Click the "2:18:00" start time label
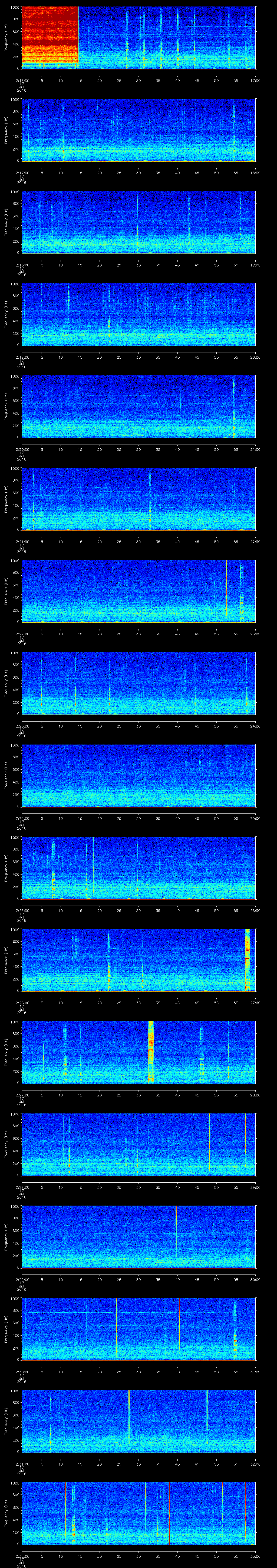277x1568 pixels. pos(22,265)
